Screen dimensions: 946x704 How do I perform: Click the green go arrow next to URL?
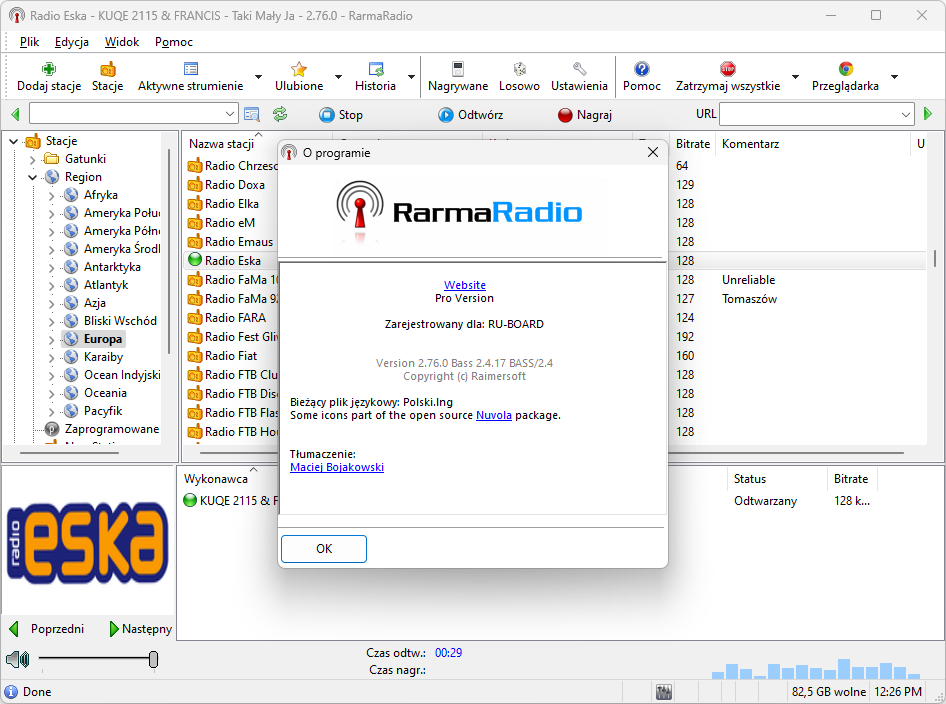928,113
